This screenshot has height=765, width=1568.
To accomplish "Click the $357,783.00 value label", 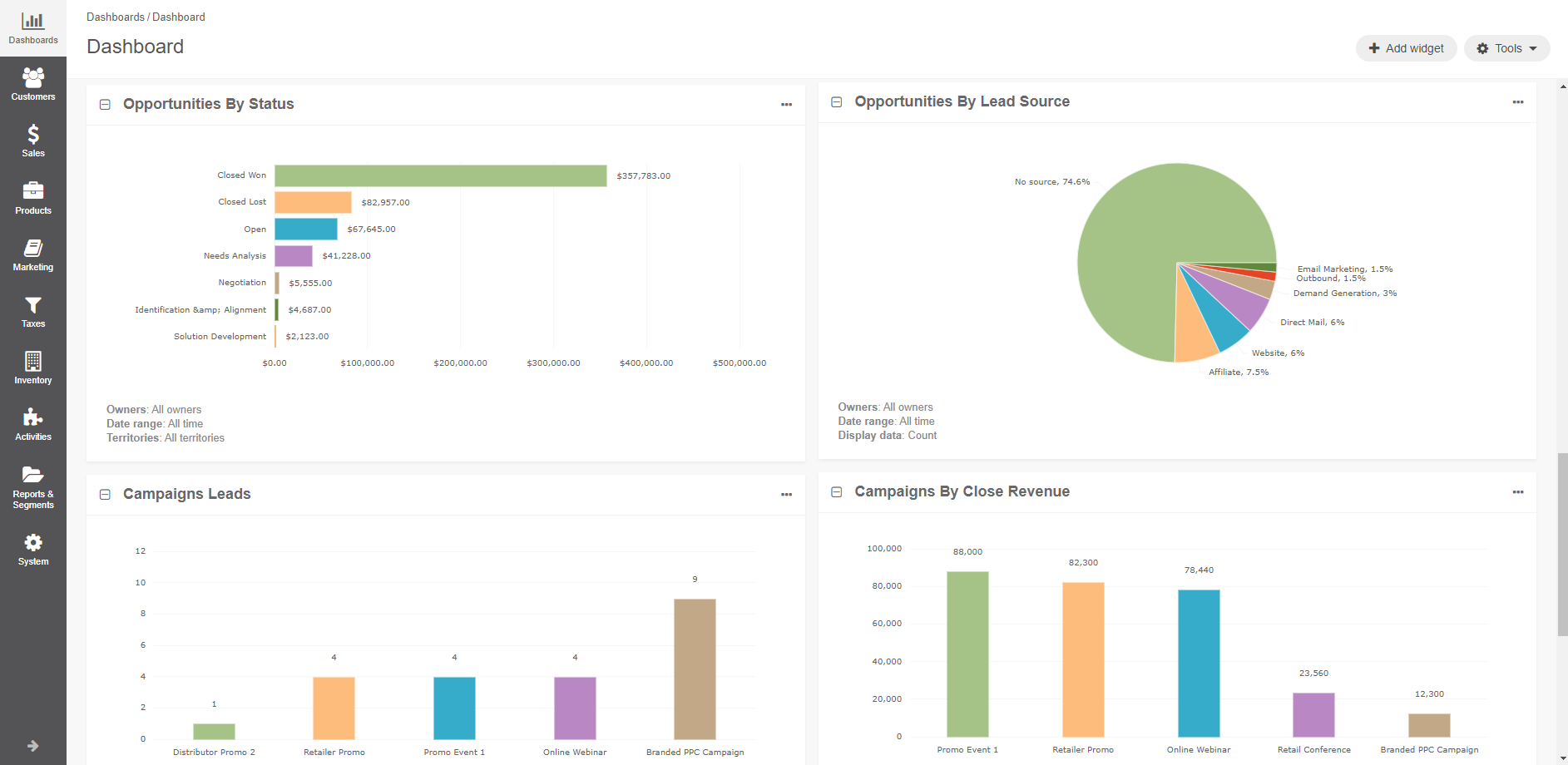I will point(644,176).
